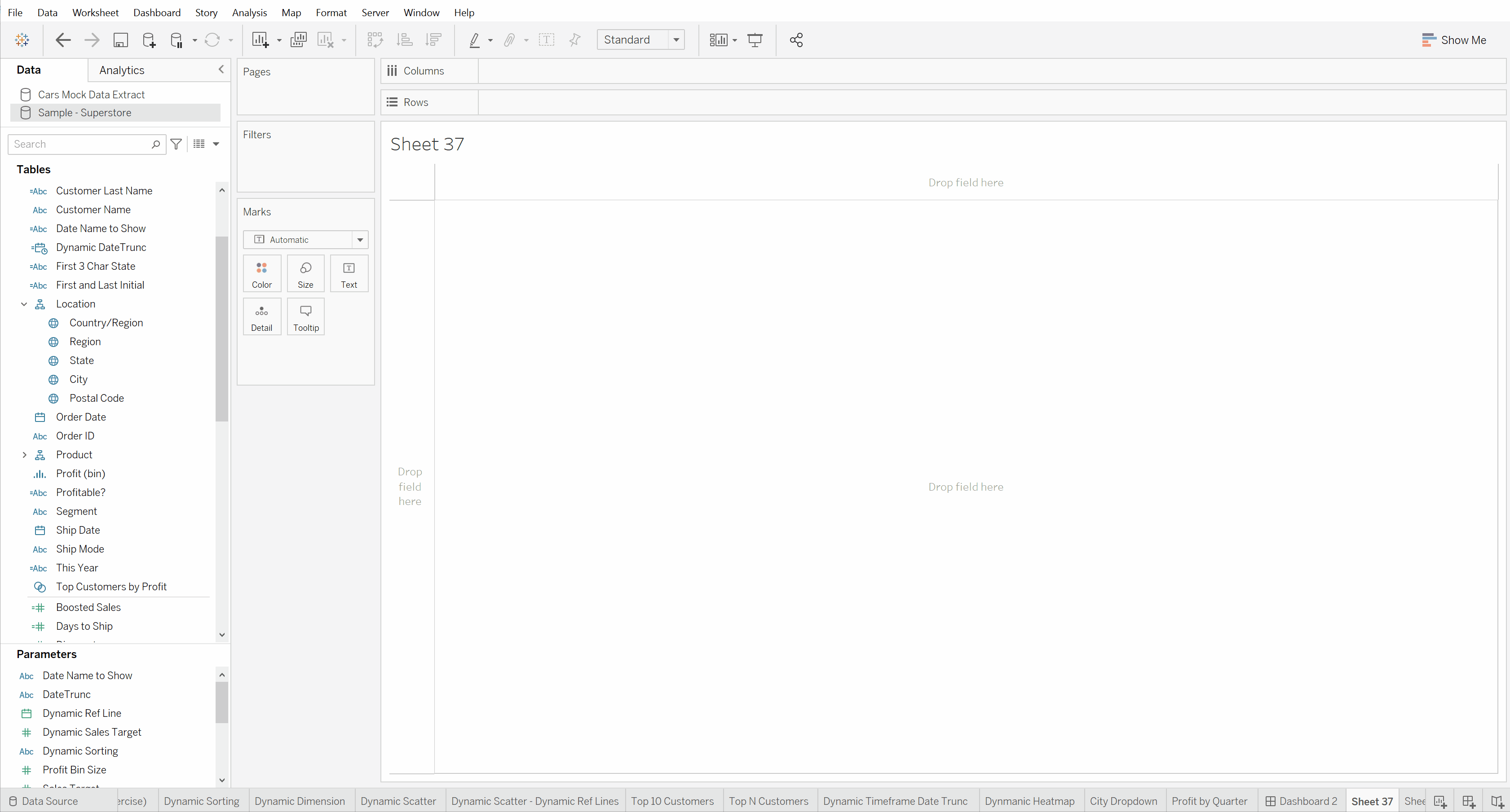Open the Highlight dropdown arrow
Image resolution: width=1510 pixels, height=812 pixels.
(x=490, y=40)
